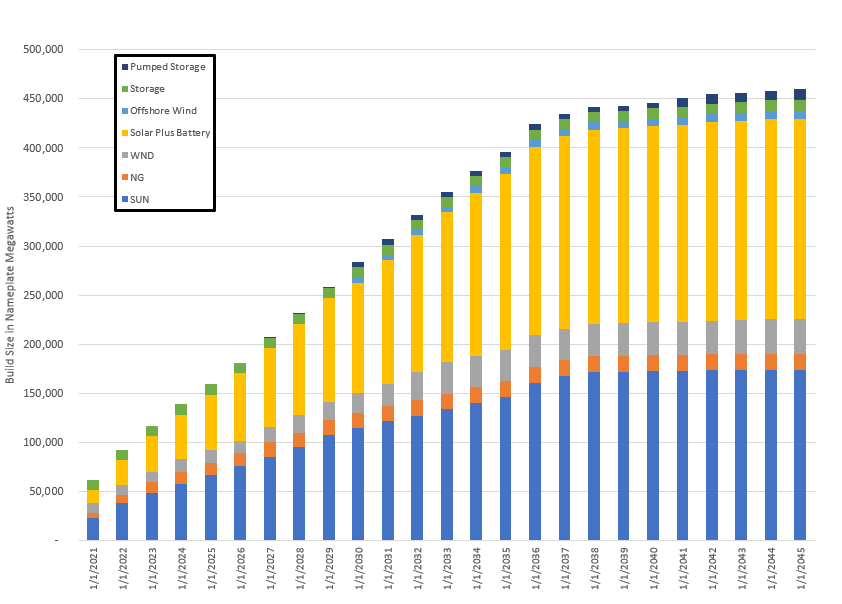Click the Pumped Storage legend color marker
The width and height of the screenshot is (842, 604).
click(x=125, y=67)
